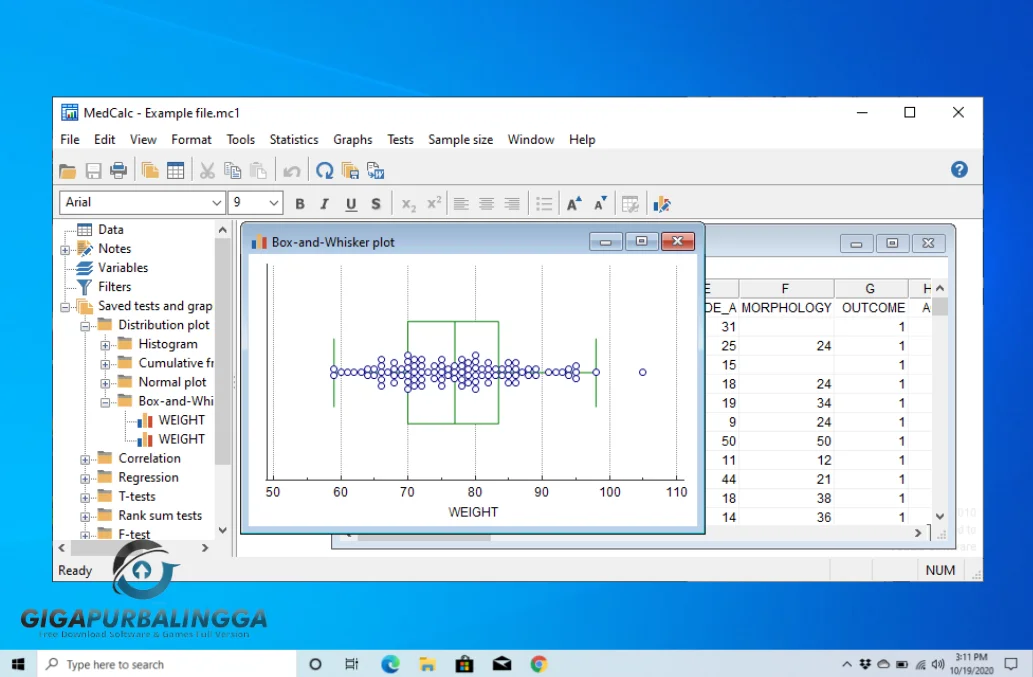Select Filters in the contents tree
Viewport: 1033px width, 677px height.
click(115, 286)
